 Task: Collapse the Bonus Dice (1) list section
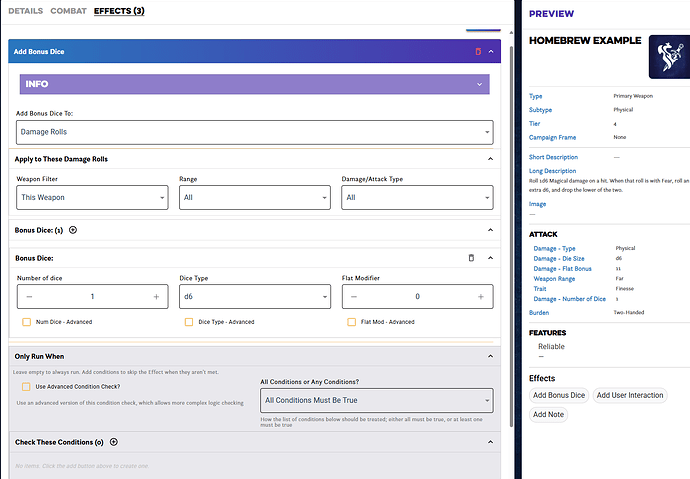point(490,230)
